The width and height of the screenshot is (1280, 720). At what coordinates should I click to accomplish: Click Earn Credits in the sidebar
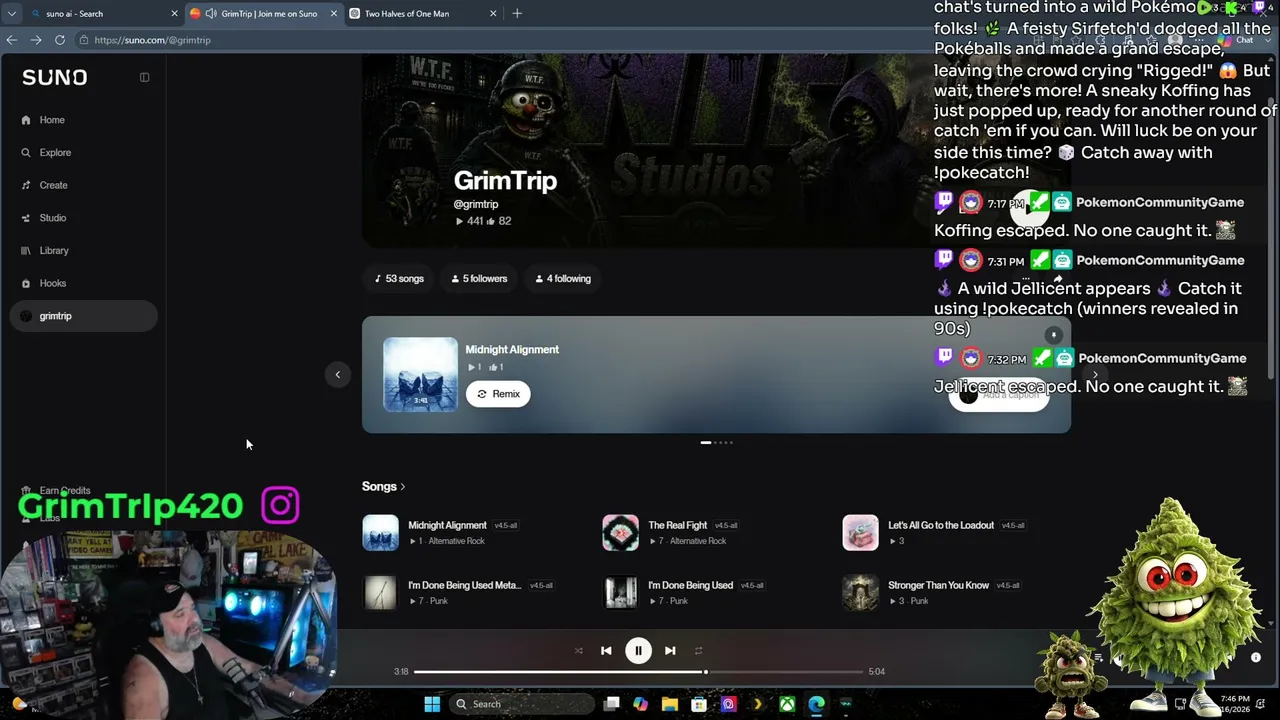point(64,491)
